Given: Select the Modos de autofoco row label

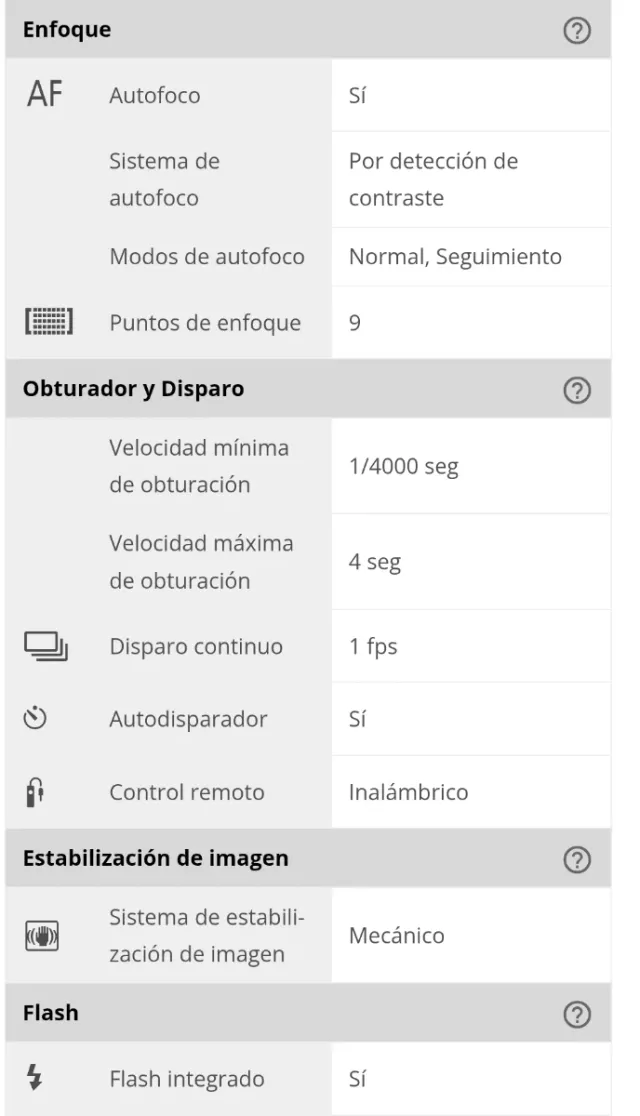Looking at the screenshot, I should pos(207,257).
